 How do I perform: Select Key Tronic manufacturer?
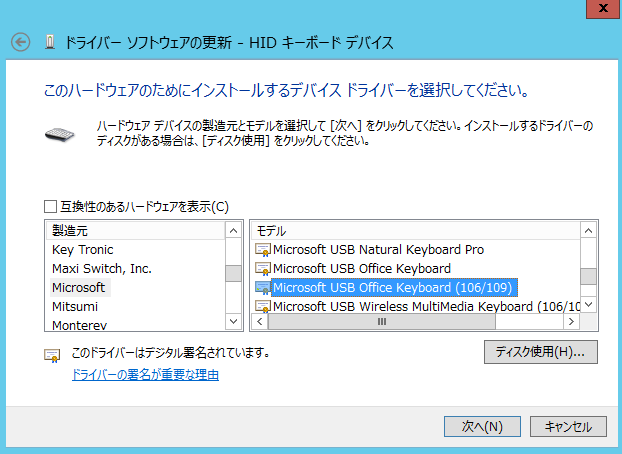pyautogui.click(x=83, y=250)
